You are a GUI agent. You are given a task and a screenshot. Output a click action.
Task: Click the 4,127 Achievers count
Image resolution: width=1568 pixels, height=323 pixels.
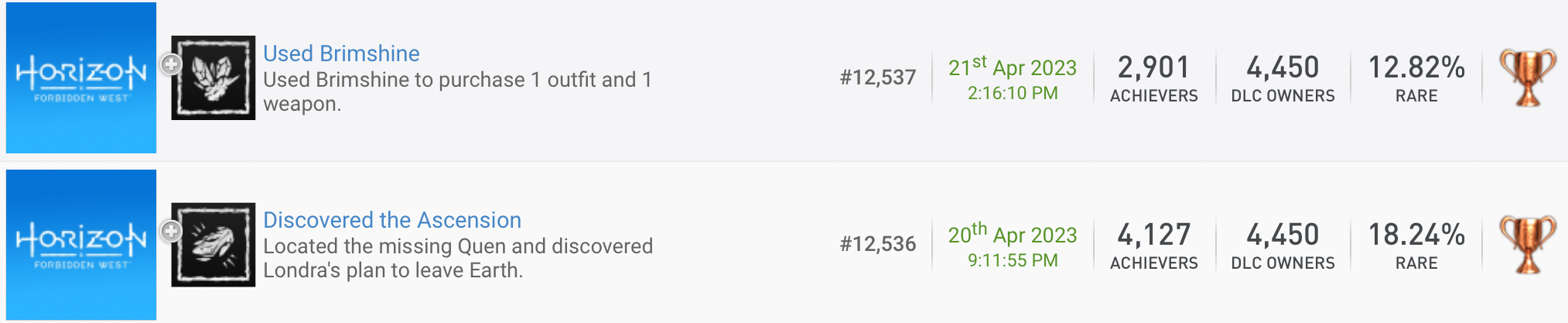tap(1153, 235)
